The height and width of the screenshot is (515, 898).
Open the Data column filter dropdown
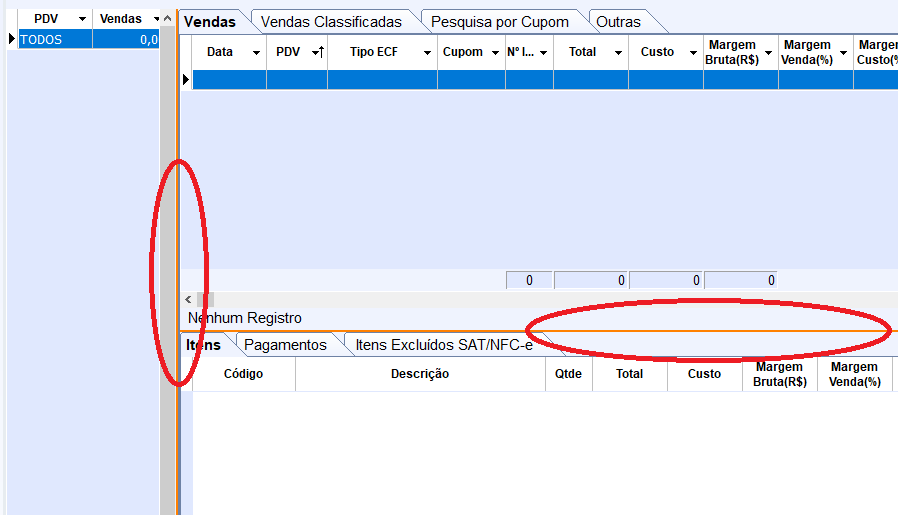[257, 53]
